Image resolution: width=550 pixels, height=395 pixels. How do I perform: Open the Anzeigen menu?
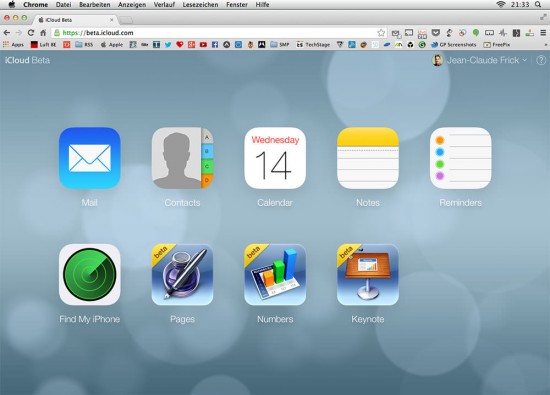click(132, 5)
